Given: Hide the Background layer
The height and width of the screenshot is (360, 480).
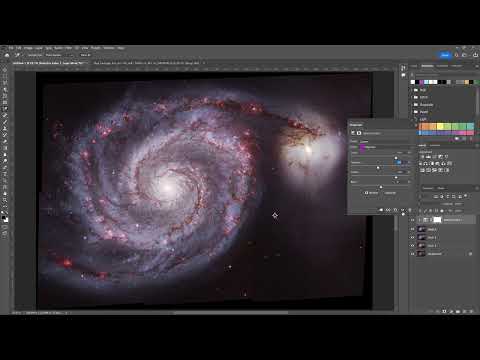Looking at the screenshot, I should point(413,254).
